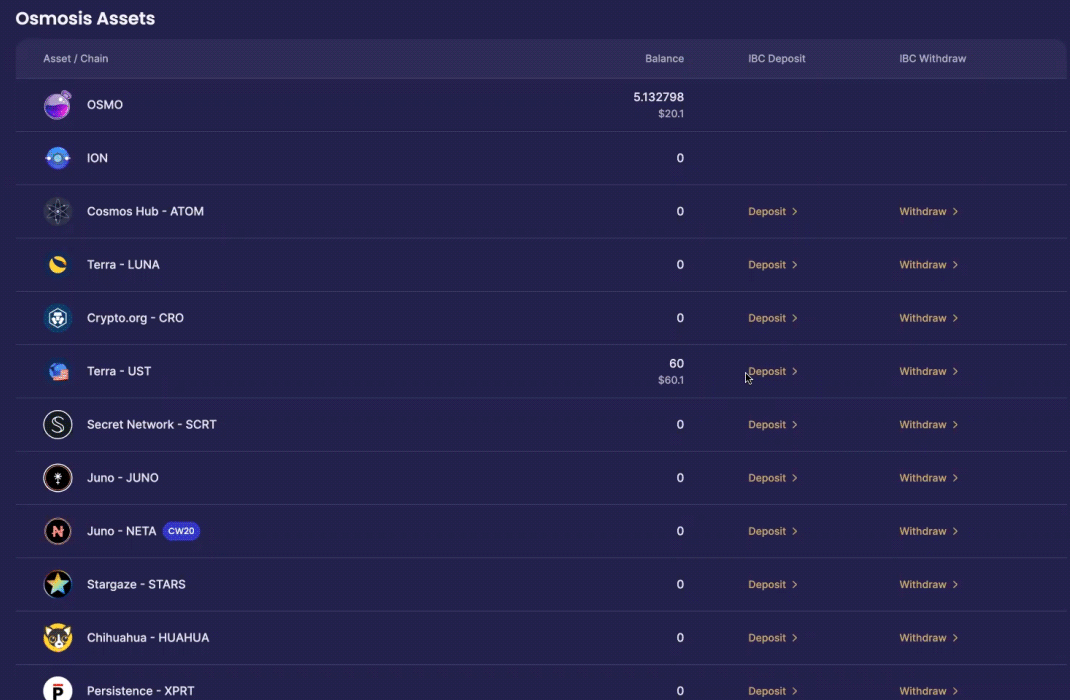The image size is (1070, 700).
Task: Click the CW20 badge next to NETA
Action: [182, 531]
